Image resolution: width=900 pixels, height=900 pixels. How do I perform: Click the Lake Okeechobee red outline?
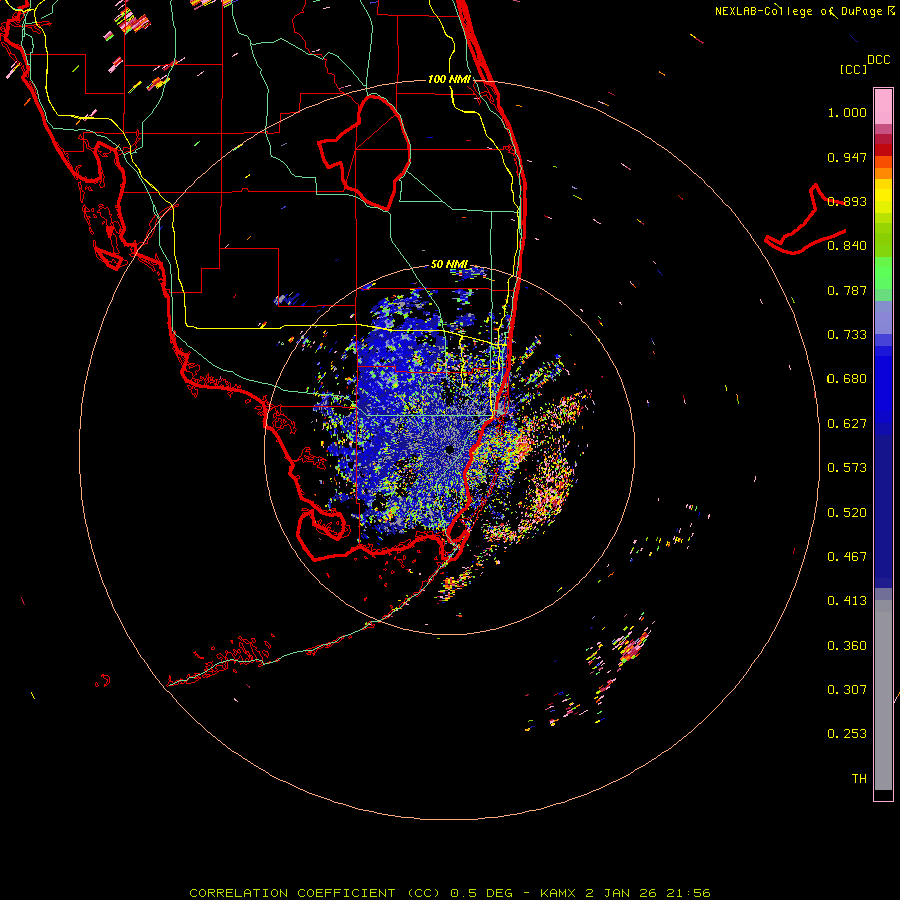[364, 153]
